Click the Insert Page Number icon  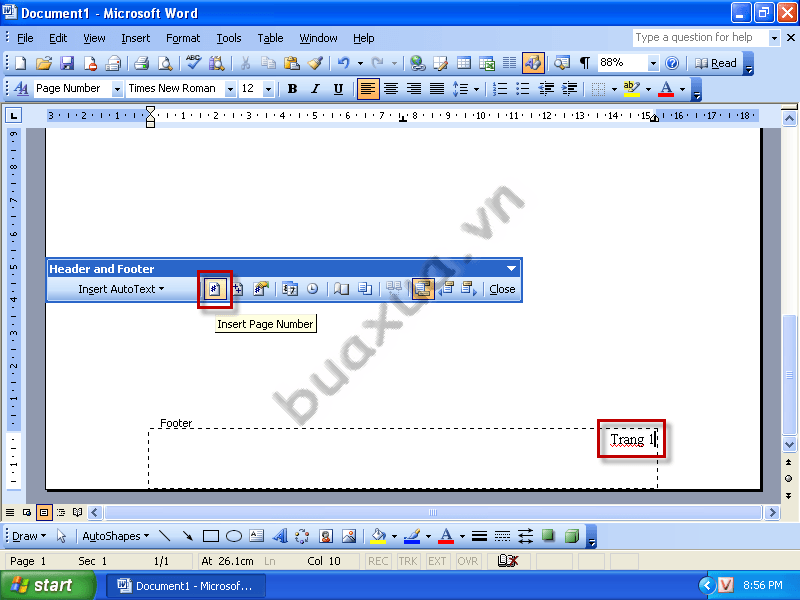point(214,289)
